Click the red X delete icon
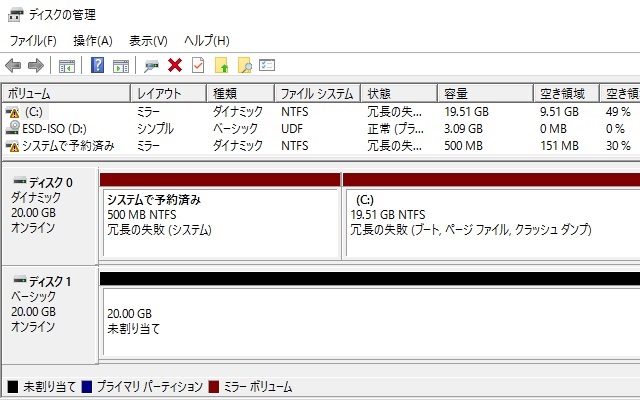The height and width of the screenshot is (400, 640). [x=175, y=65]
